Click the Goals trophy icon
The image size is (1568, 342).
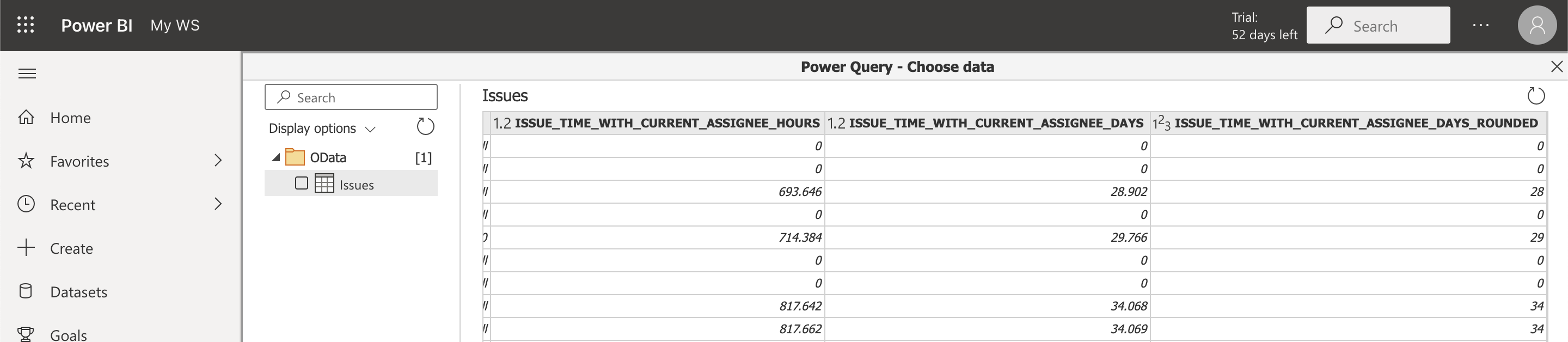[26, 334]
